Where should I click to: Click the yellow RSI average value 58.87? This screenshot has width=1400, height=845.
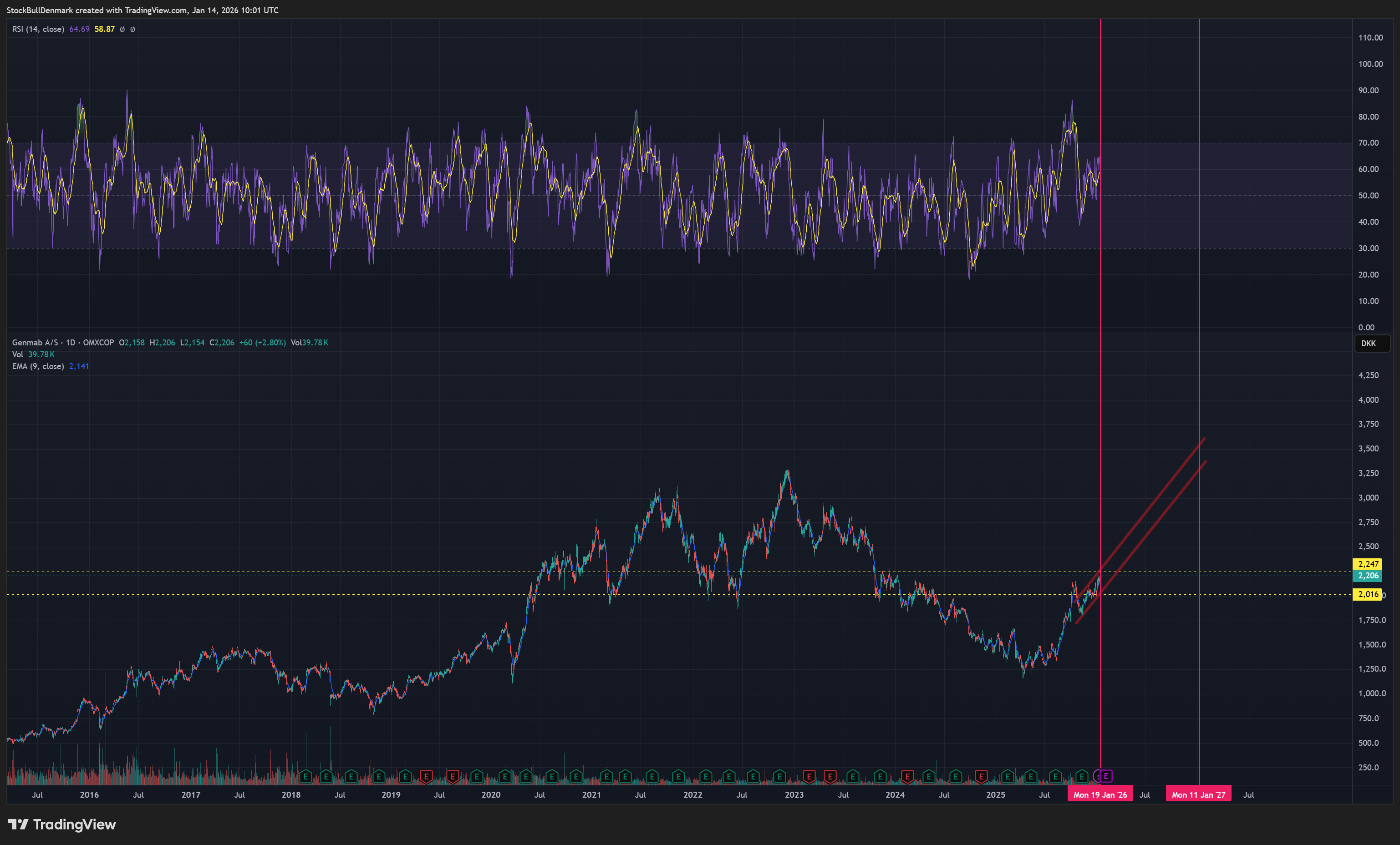[x=105, y=29]
